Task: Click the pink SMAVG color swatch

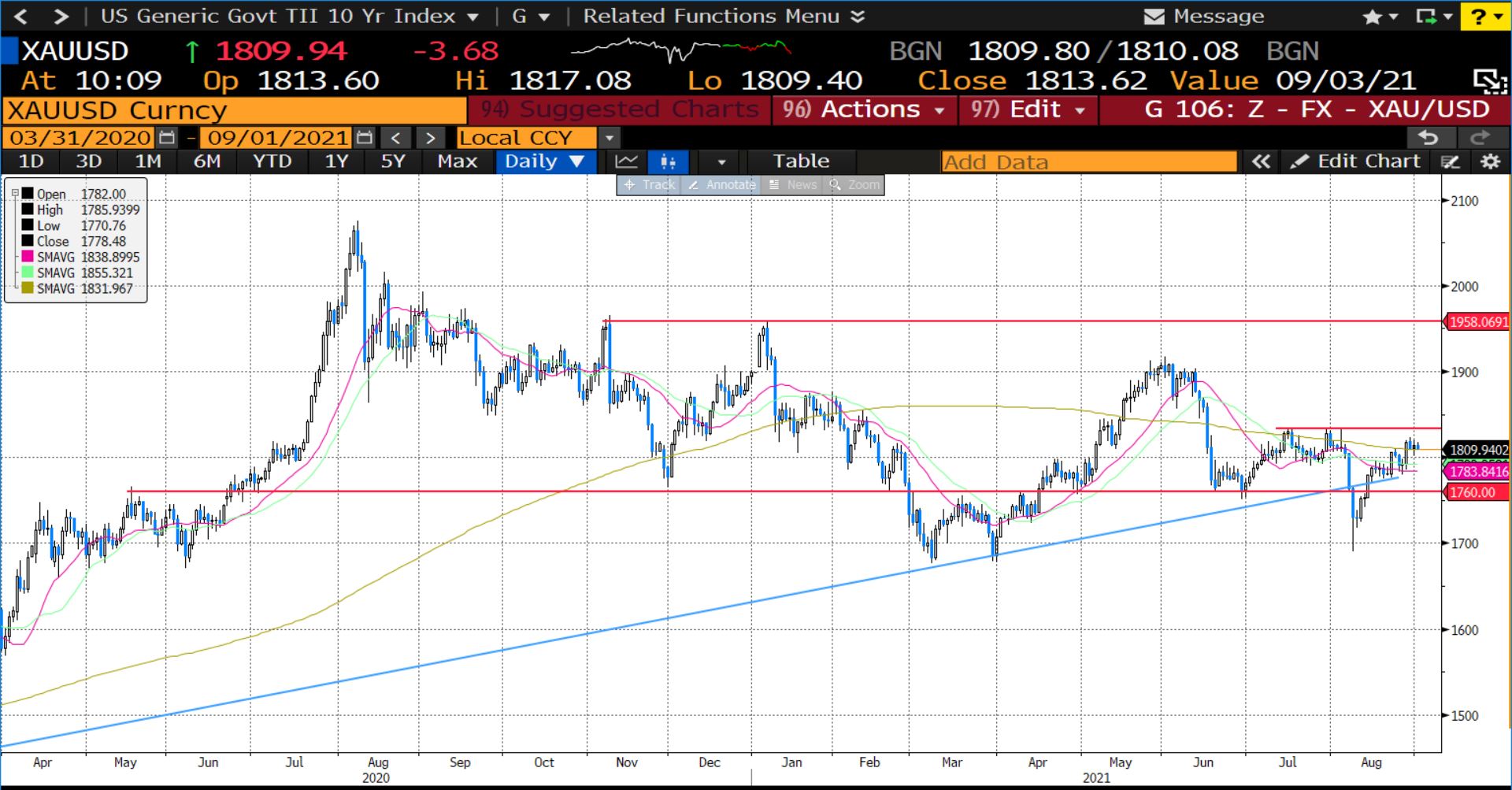Action: coord(28,257)
